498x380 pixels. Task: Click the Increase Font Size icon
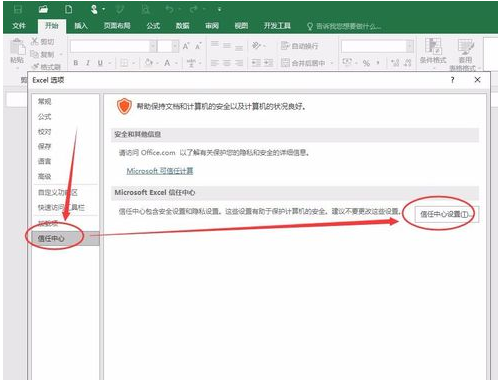tap(186, 46)
